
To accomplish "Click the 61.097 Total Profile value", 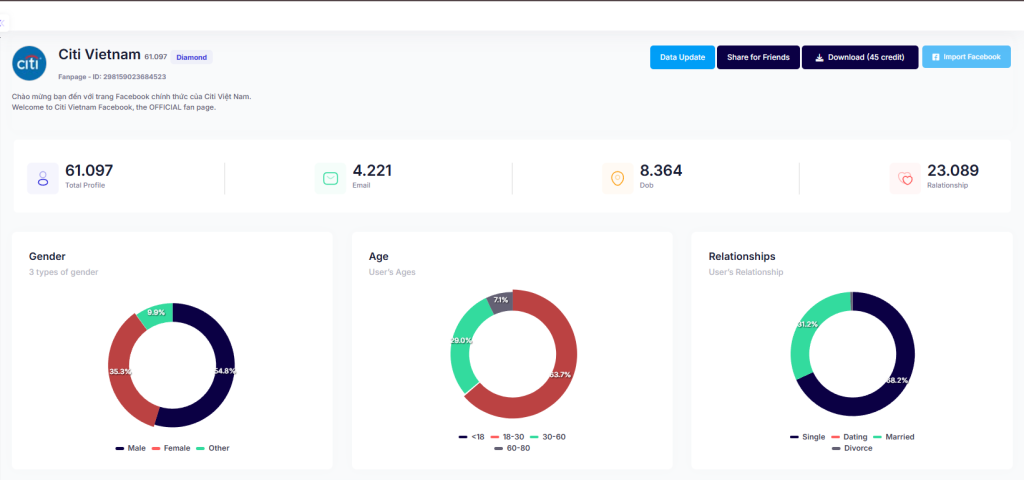I will [x=89, y=171].
